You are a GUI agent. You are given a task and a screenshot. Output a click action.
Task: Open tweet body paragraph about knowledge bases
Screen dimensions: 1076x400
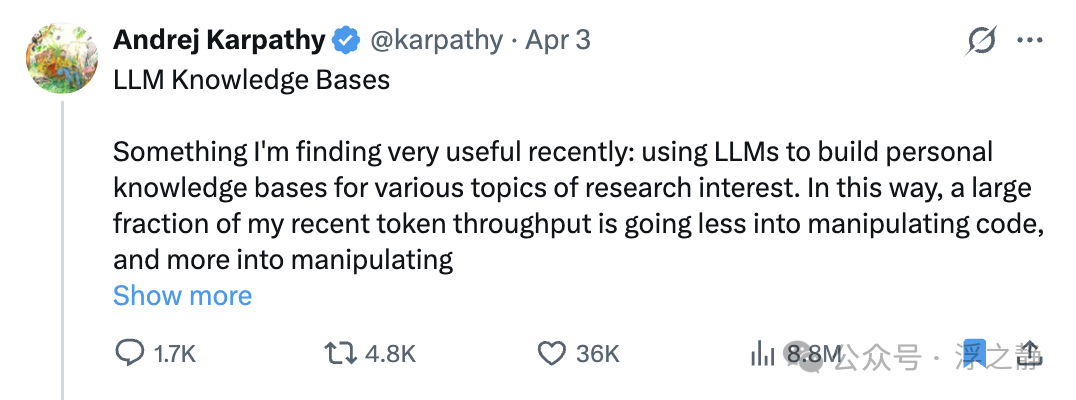[578, 206]
